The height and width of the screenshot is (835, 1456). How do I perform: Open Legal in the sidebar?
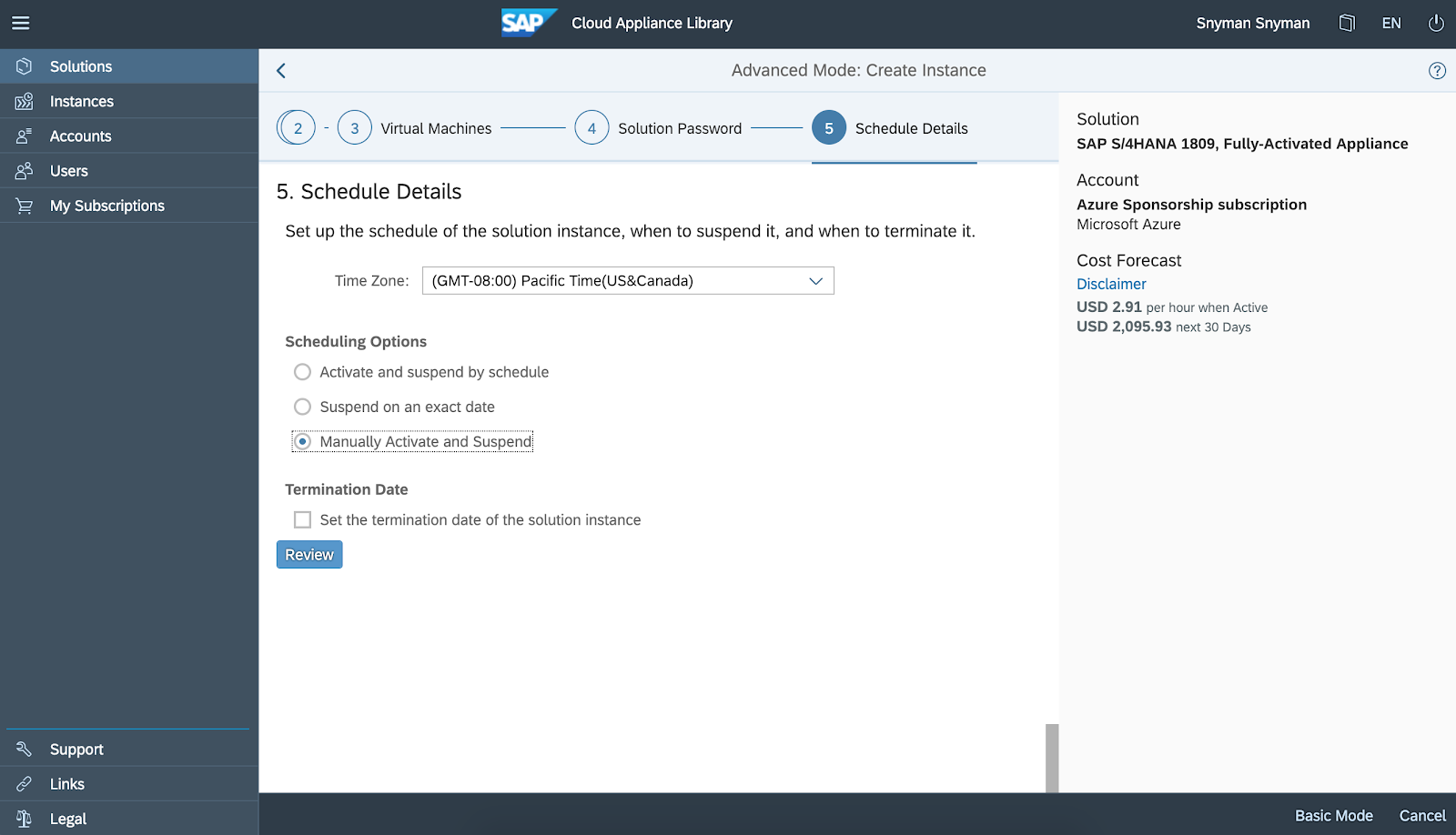point(129,819)
